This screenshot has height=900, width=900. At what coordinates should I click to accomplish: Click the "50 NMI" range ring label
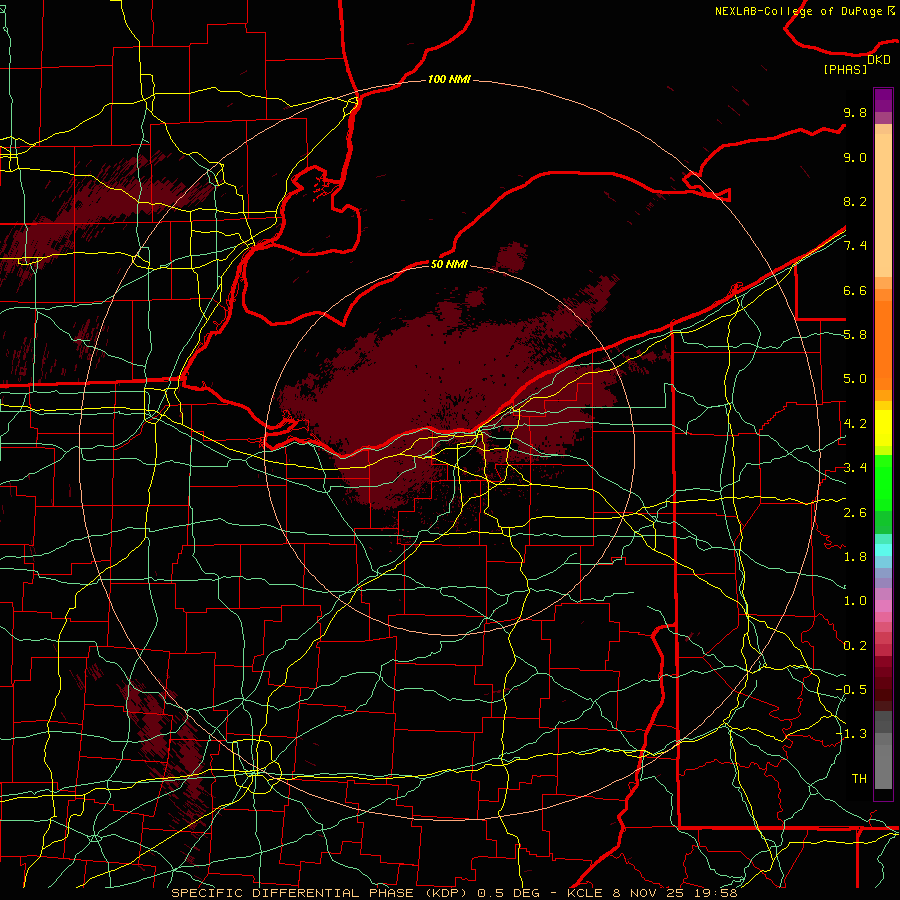point(449,264)
